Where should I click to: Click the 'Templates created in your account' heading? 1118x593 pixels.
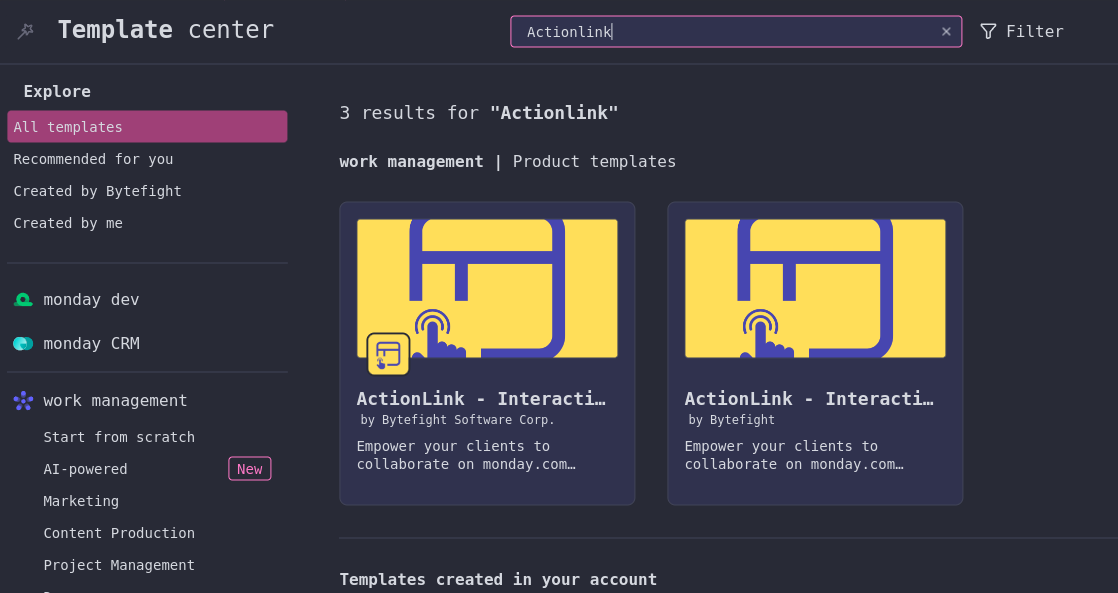[498, 579]
